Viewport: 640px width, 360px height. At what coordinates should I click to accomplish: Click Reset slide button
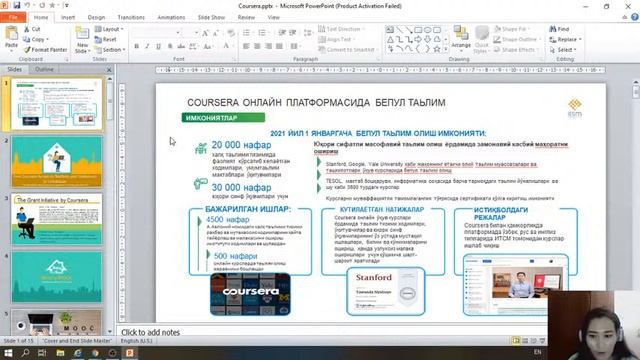pyautogui.click(x=105, y=40)
